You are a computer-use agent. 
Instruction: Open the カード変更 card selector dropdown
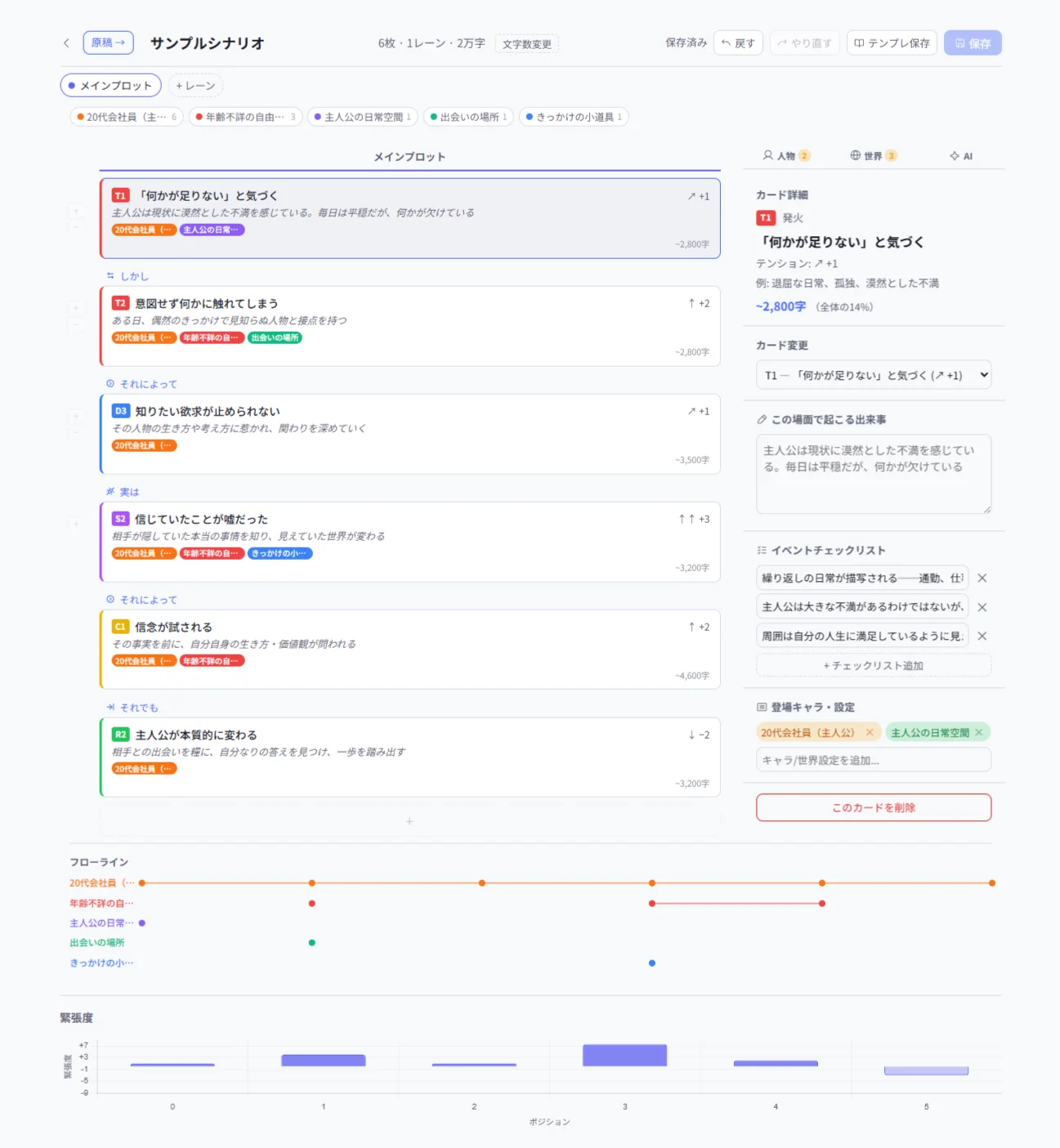point(873,374)
